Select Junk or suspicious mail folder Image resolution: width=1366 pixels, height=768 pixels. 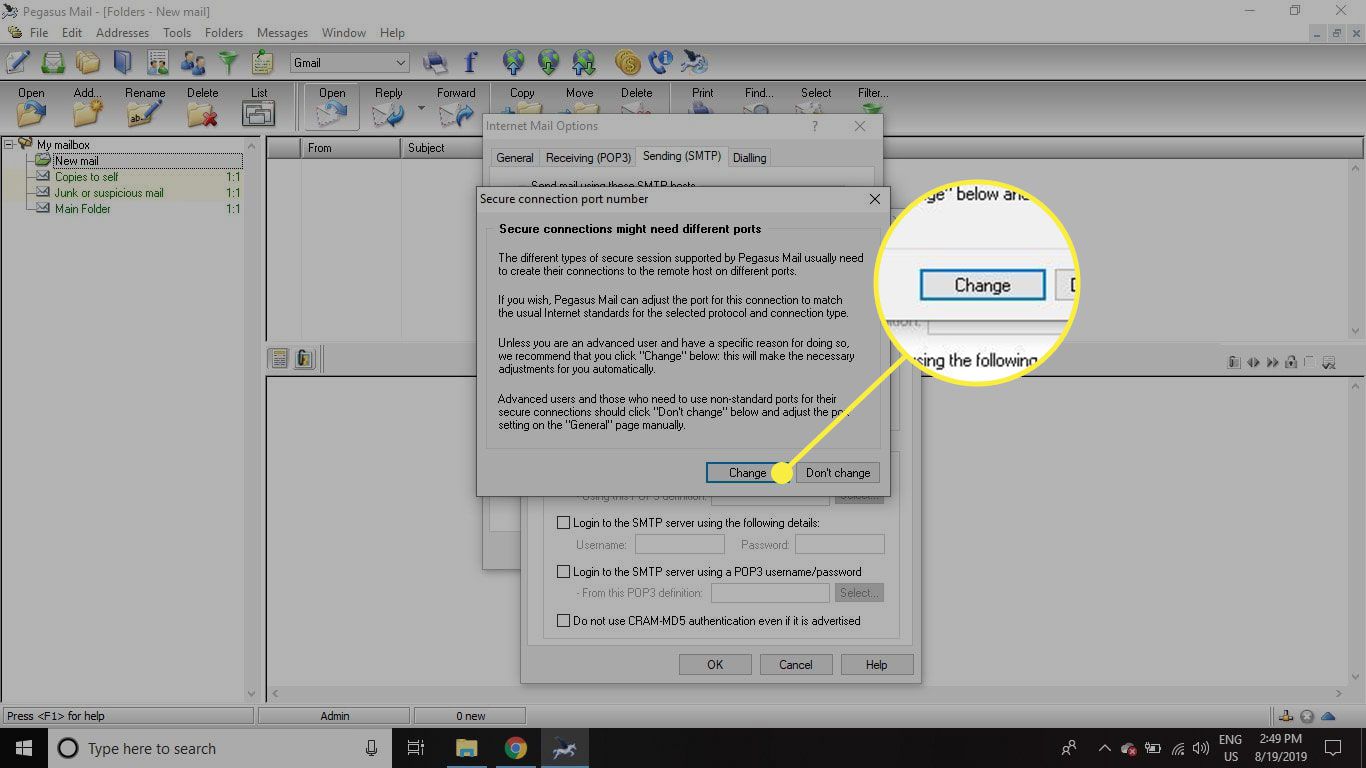coord(108,193)
